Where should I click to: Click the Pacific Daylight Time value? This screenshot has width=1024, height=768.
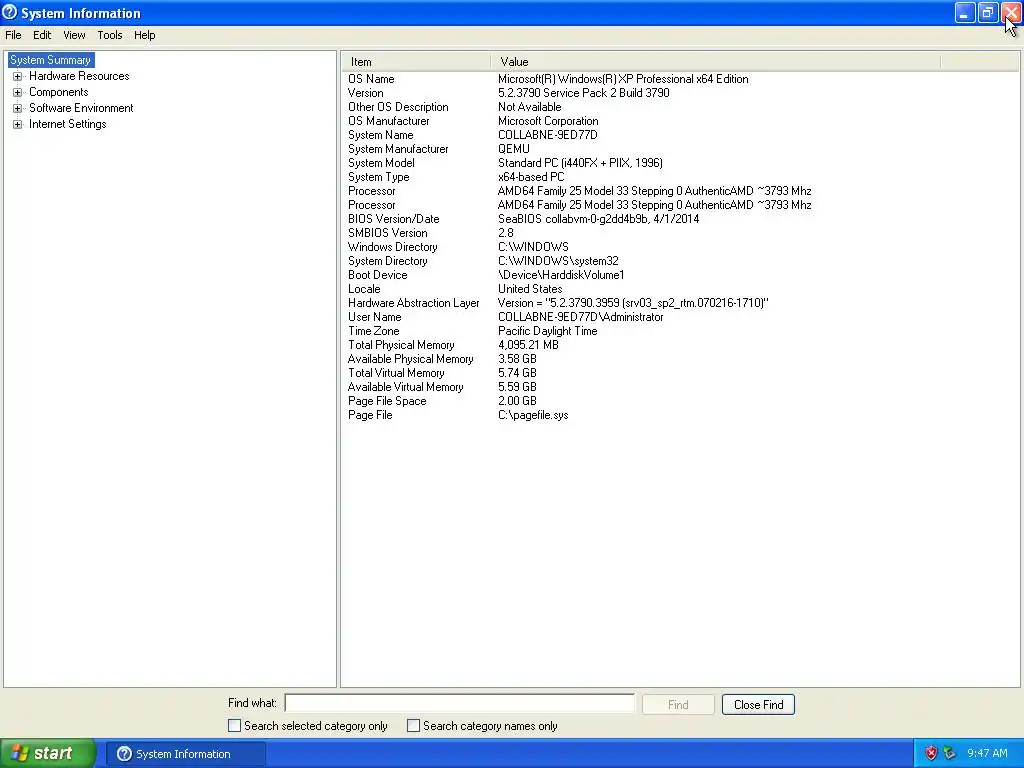[547, 331]
